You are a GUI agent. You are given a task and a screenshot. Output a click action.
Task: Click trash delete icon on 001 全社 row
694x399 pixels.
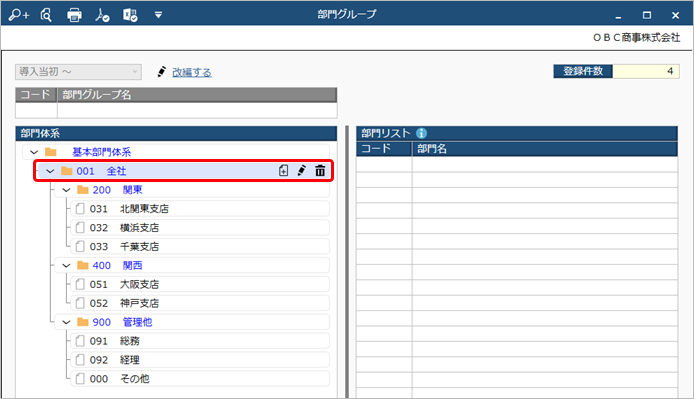click(x=320, y=170)
